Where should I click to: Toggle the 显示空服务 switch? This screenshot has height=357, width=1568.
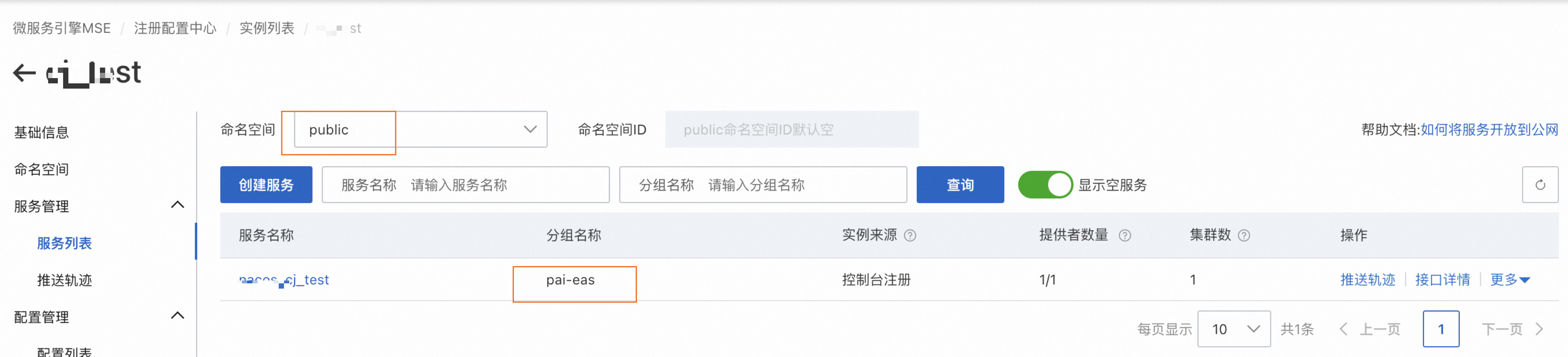click(x=1045, y=185)
